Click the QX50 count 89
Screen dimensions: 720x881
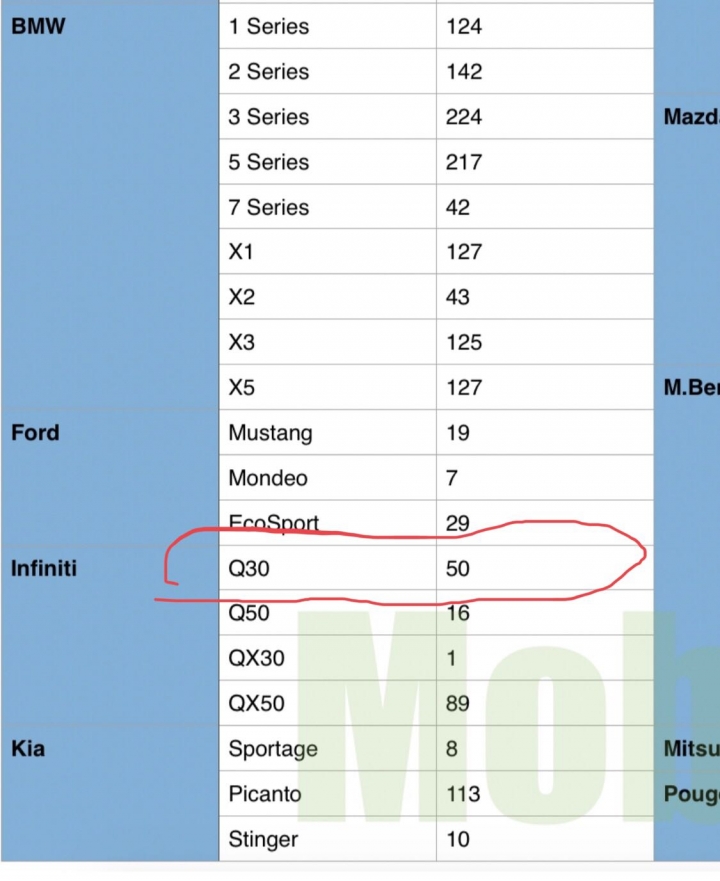tap(458, 703)
